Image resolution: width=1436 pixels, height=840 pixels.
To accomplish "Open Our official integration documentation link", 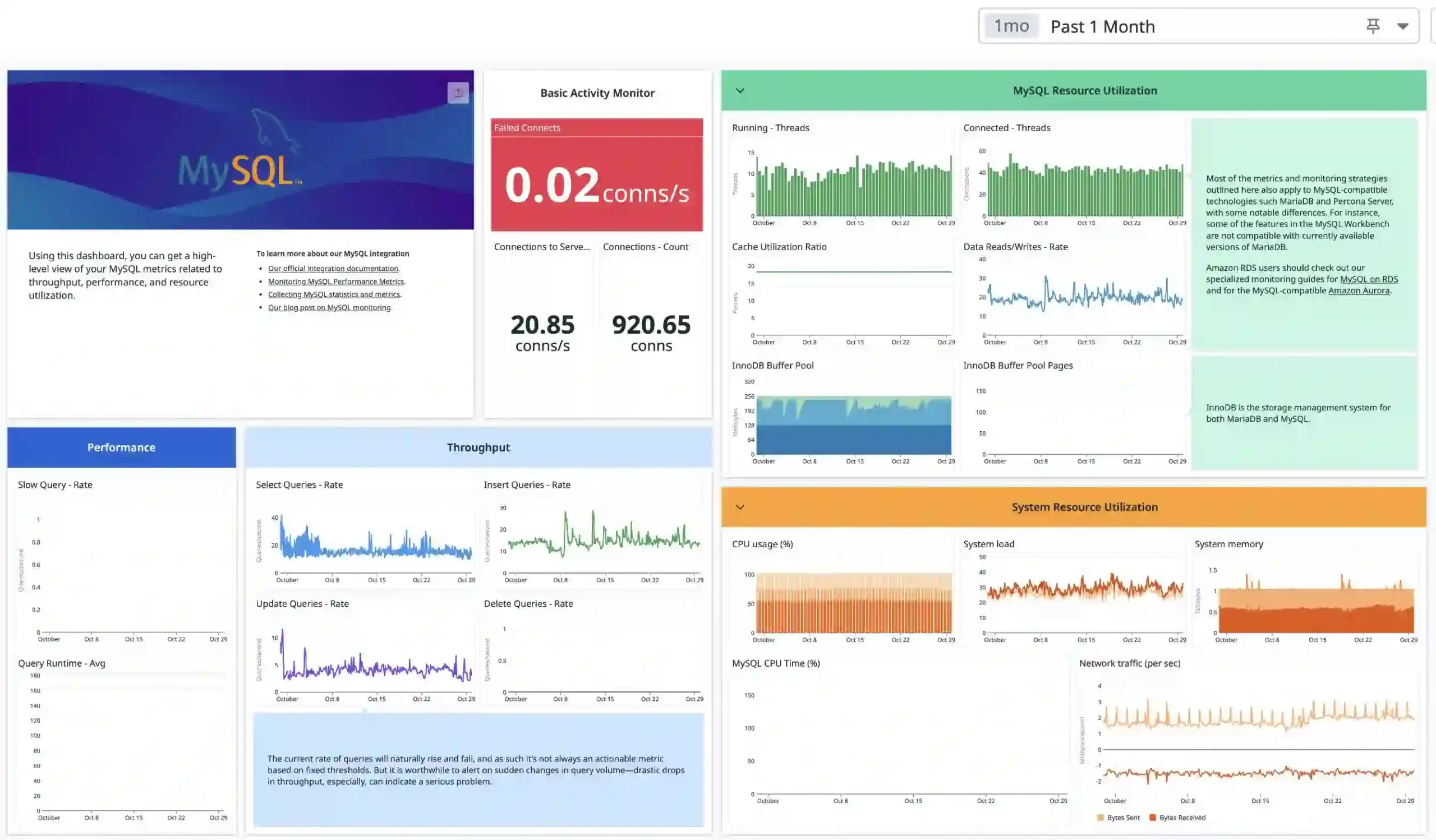I will pos(333,268).
